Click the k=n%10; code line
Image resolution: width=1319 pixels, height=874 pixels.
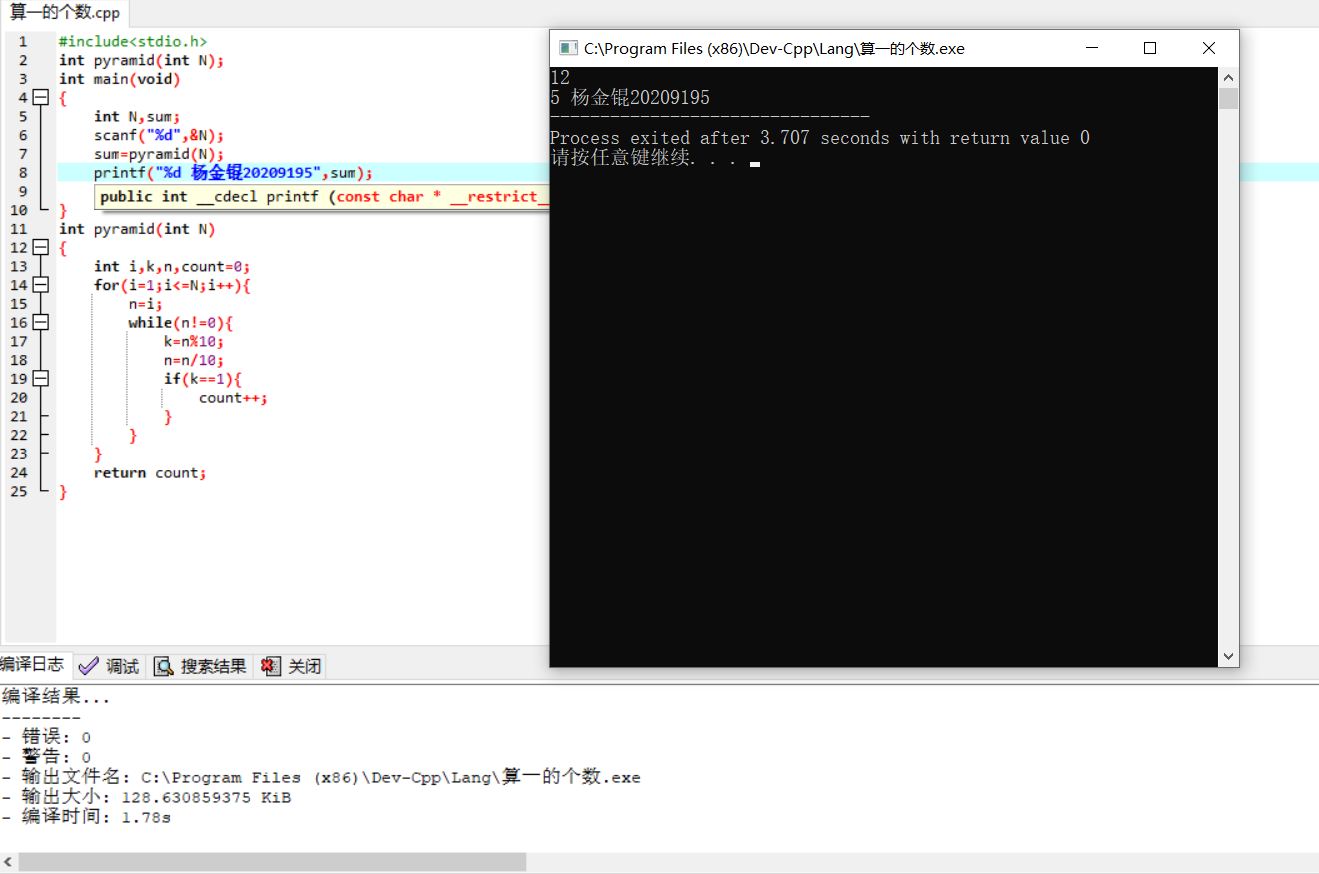pyautogui.click(x=194, y=342)
